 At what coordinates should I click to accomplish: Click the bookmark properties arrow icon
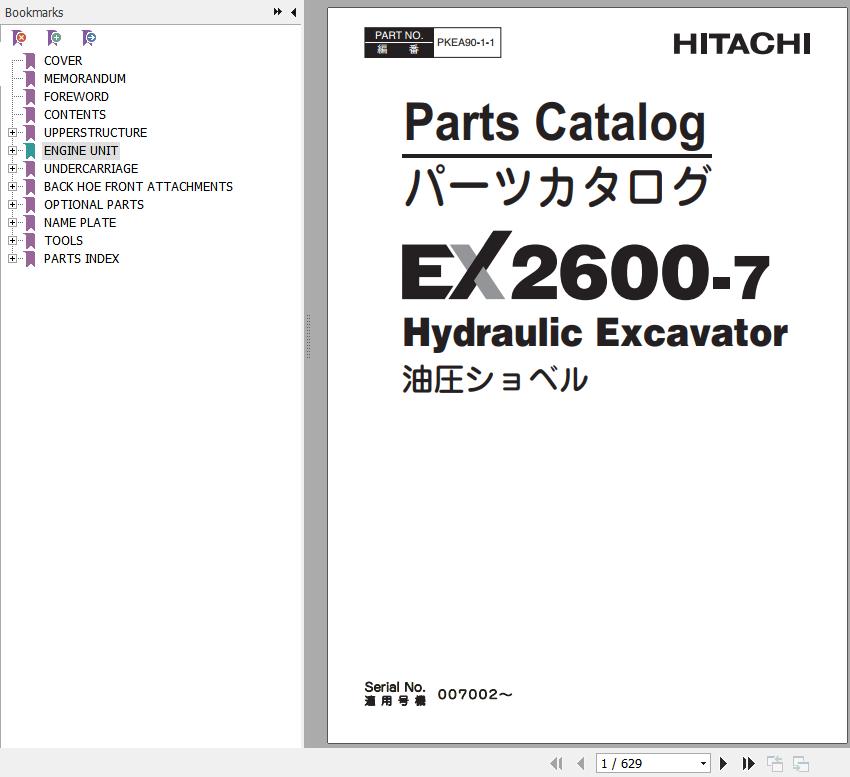(89, 38)
